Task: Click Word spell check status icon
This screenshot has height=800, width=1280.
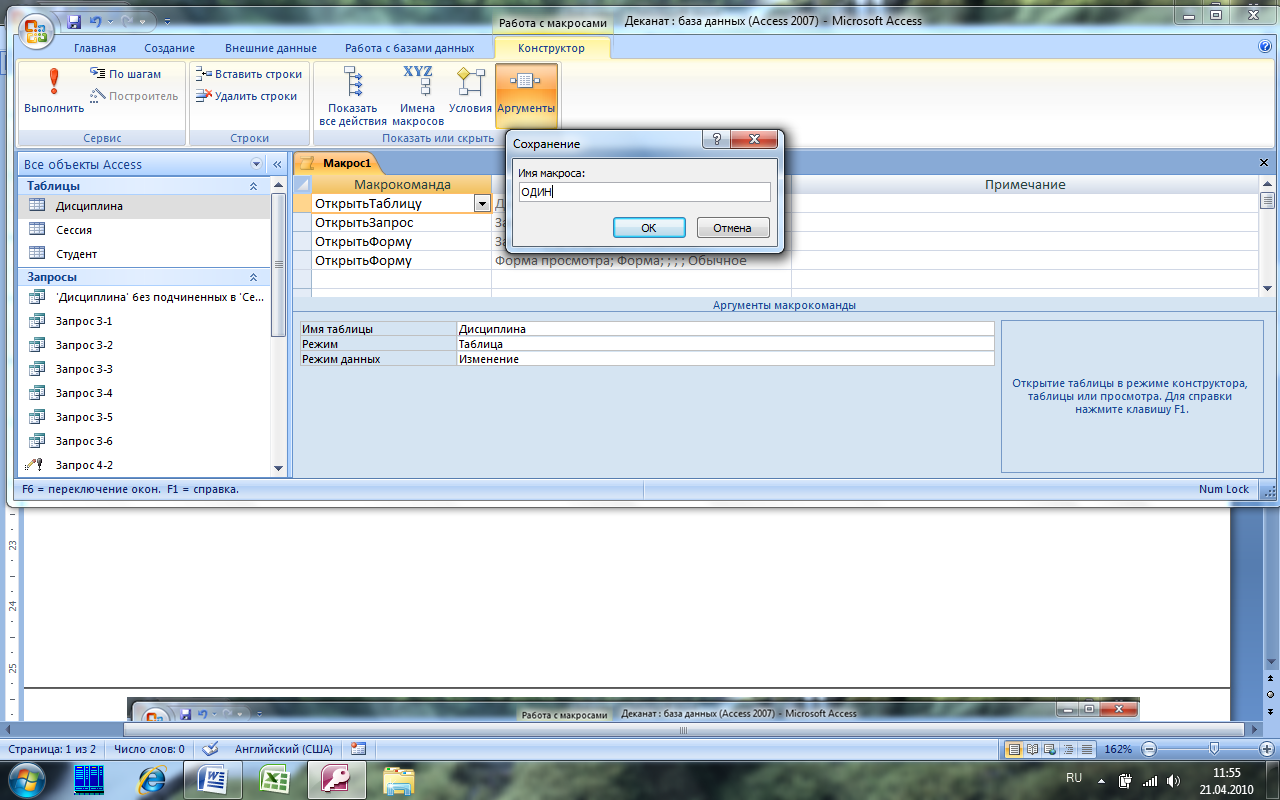Action: point(211,748)
